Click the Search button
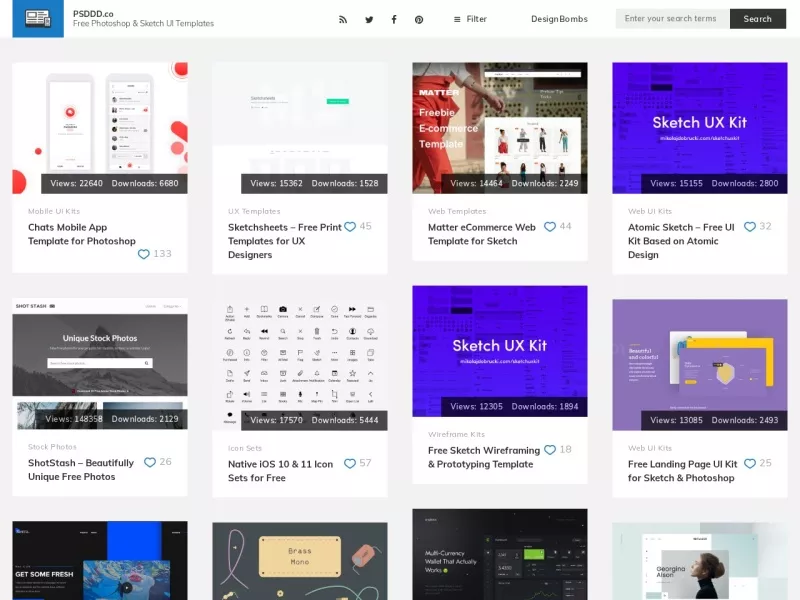The width and height of the screenshot is (800, 600). click(758, 18)
